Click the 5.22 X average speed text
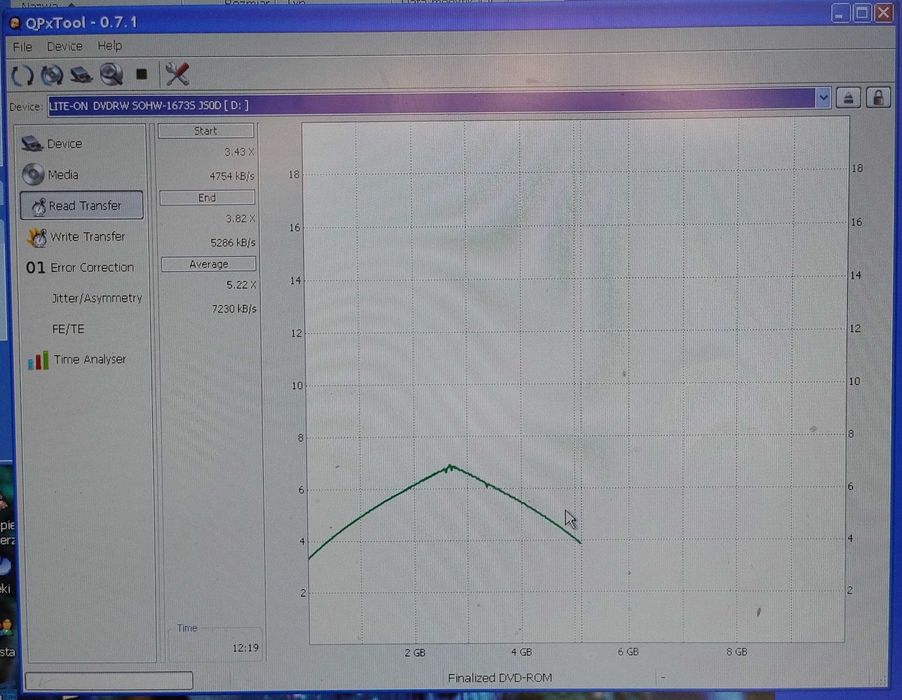The width and height of the screenshot is (902, 700). [x=242, y=285]
